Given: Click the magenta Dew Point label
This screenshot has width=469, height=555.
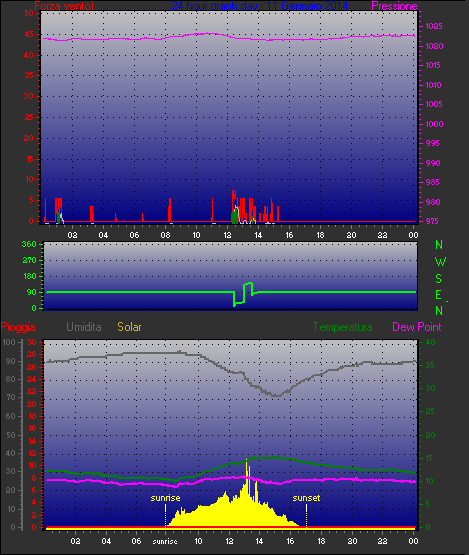Looking at the screenshot, I should tap(417, 327).
